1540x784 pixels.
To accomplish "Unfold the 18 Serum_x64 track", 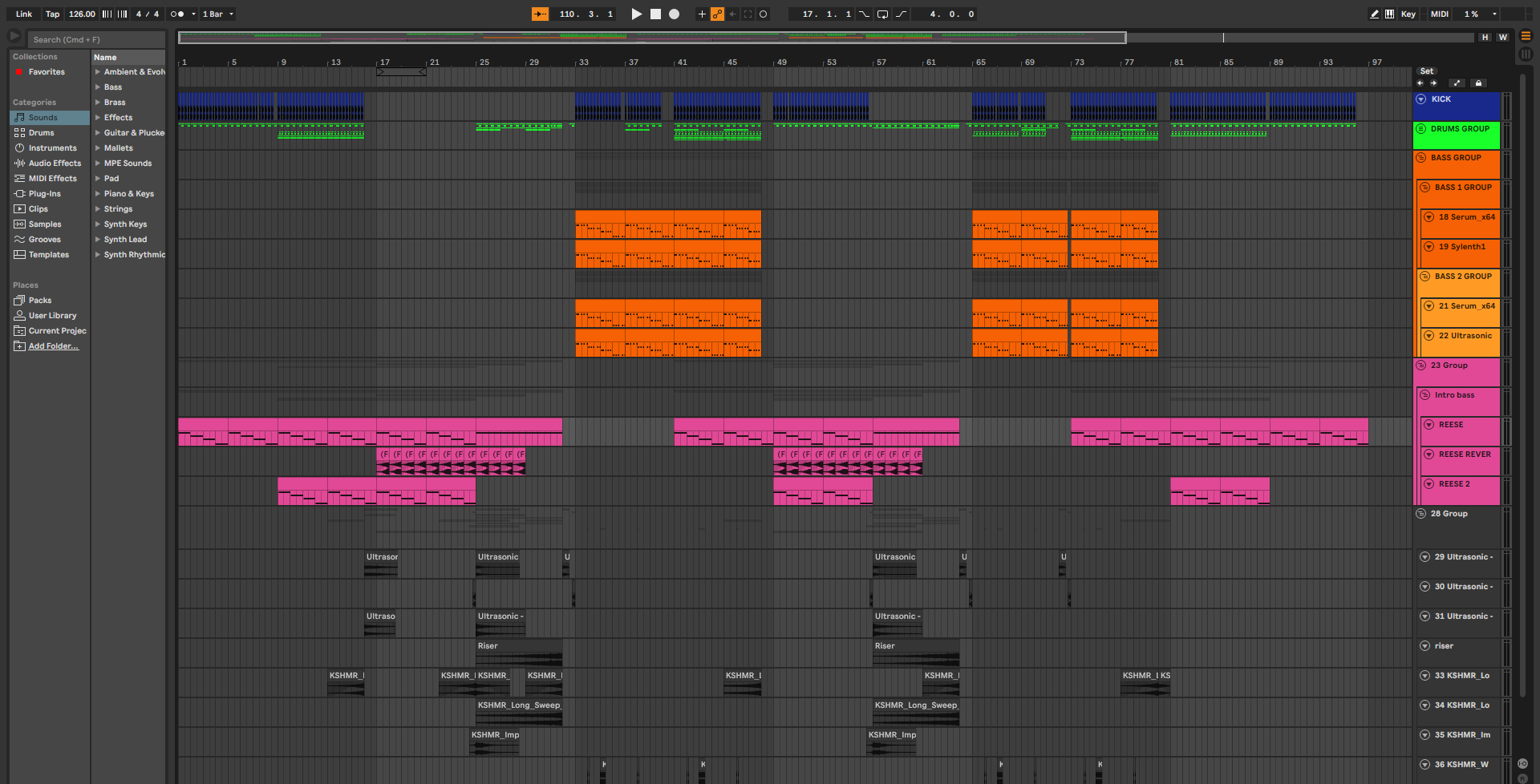I will coord(1429,217).
